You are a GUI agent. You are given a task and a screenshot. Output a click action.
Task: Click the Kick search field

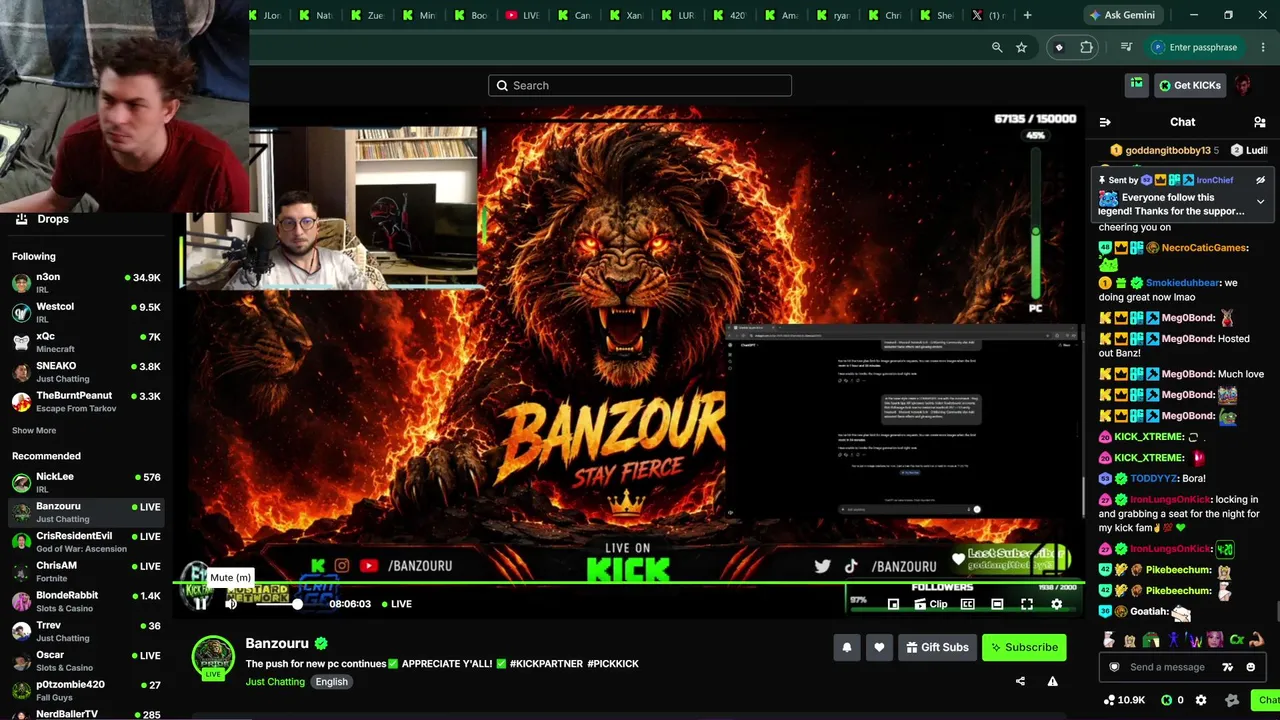[640, 85]
